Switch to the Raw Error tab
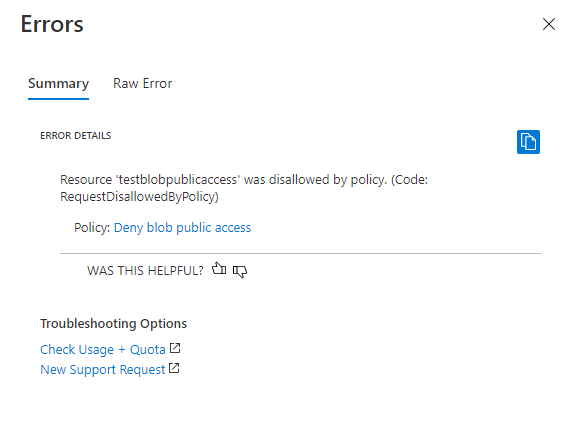 pos(142,83)
